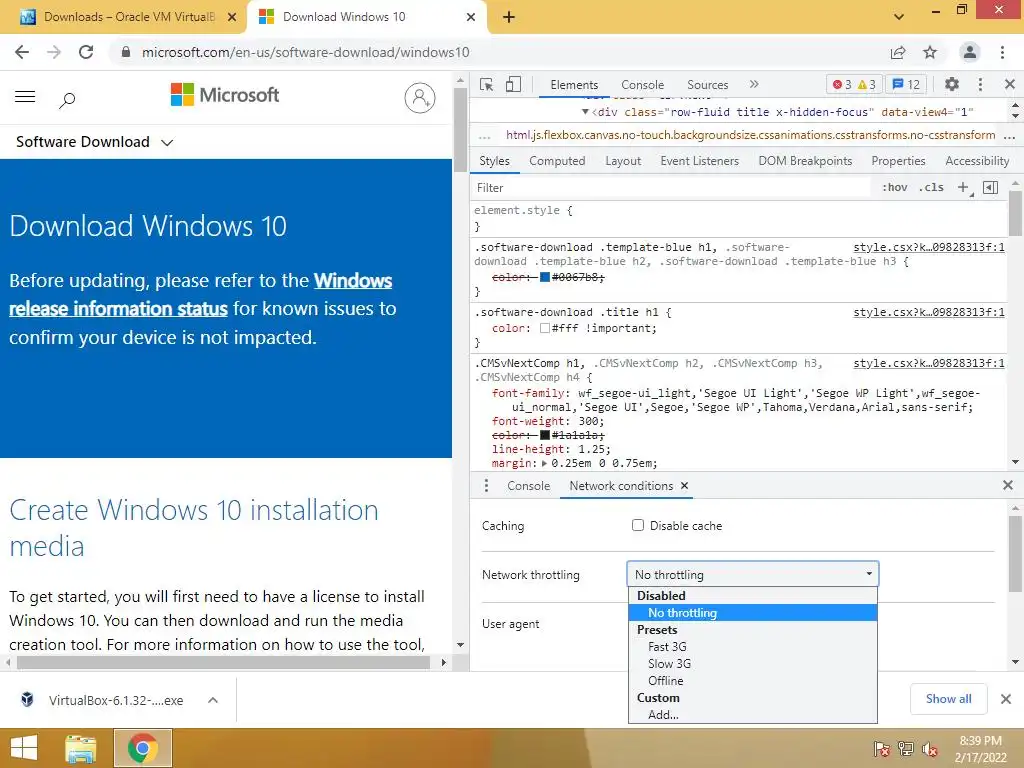The width and height of the screenshot is (1024, 768).
Task: Sign in via the account icon
Action: (420, 98)
